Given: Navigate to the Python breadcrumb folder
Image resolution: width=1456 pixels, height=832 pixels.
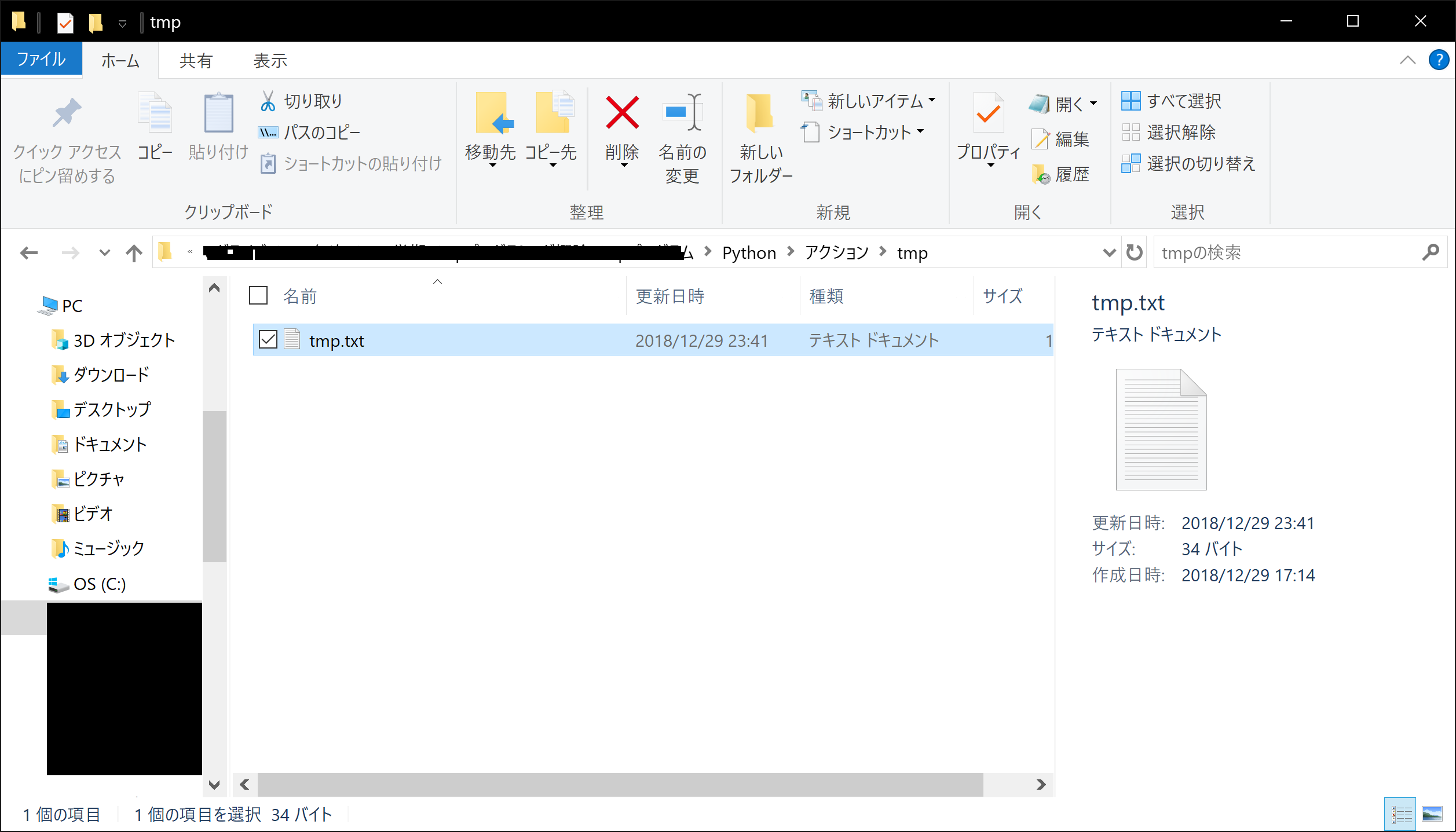Looking at the screenshot, I should point(748,252).
